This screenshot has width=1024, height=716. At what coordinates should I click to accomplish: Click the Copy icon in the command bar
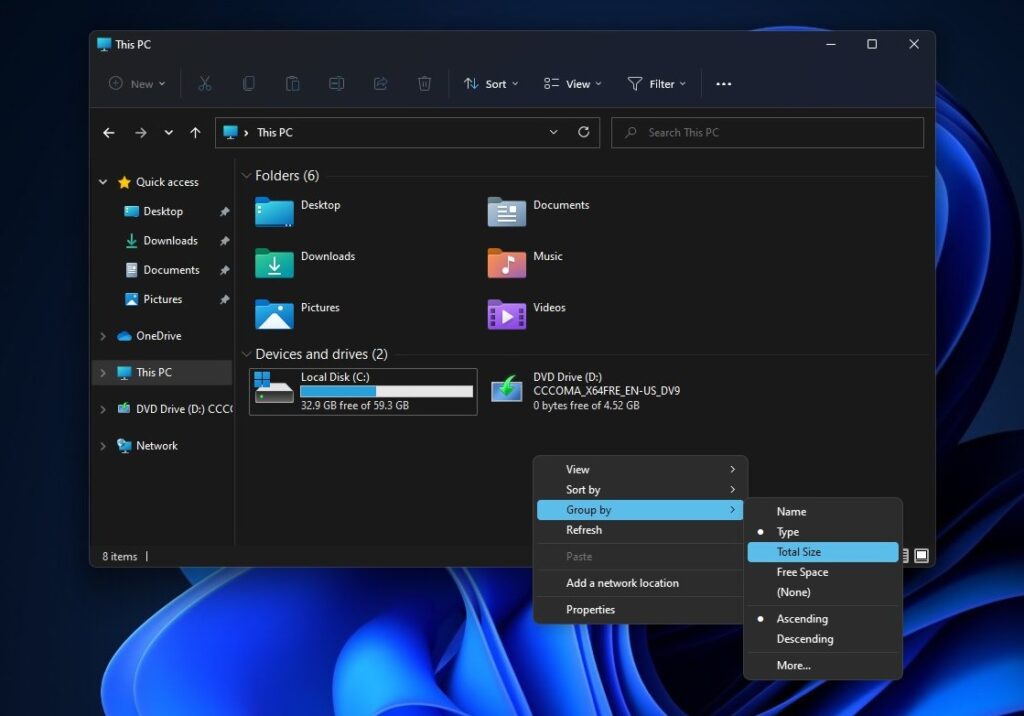[248, 84]
